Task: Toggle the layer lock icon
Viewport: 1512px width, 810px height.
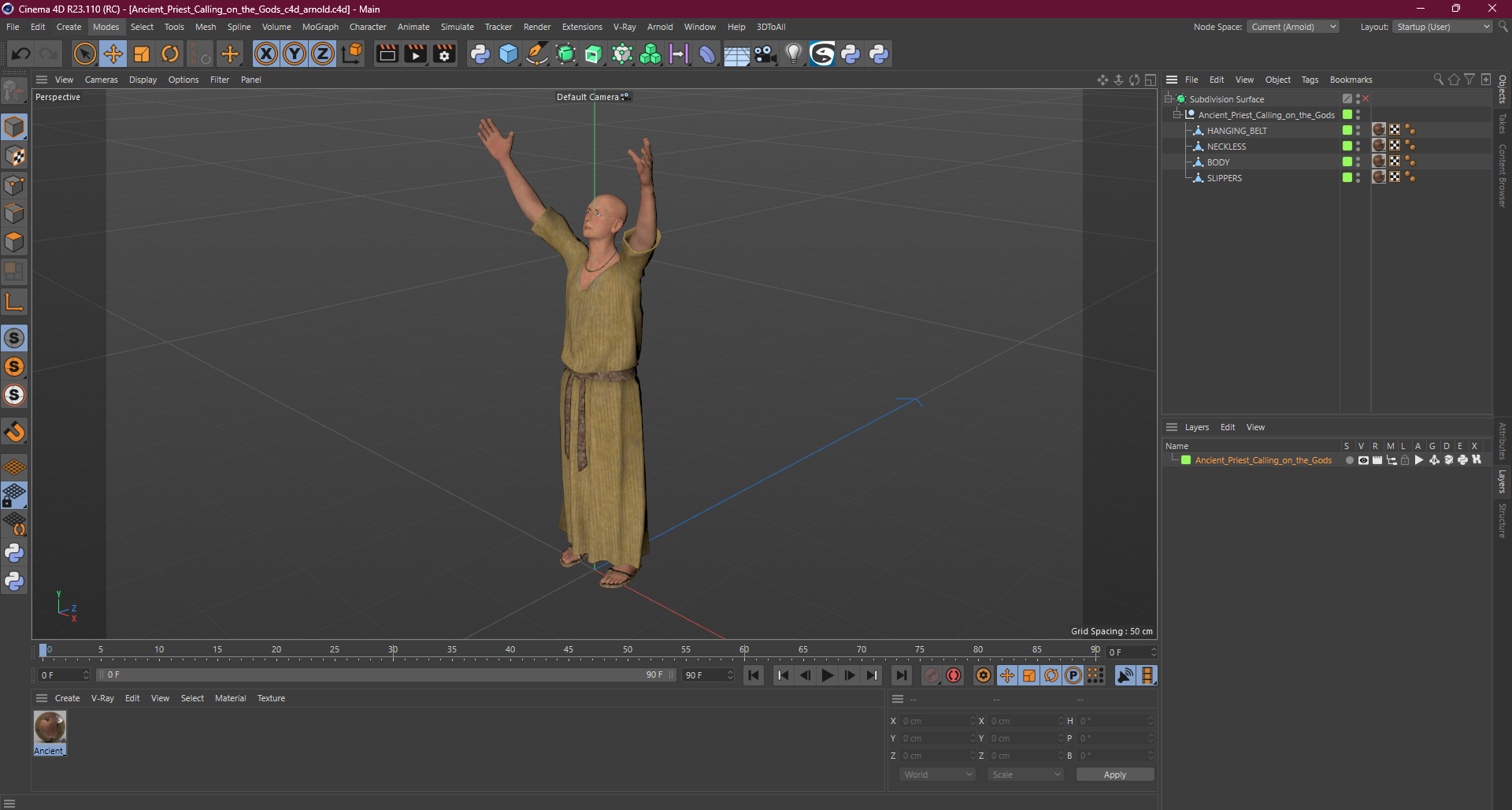Action: click(1405, 460)
